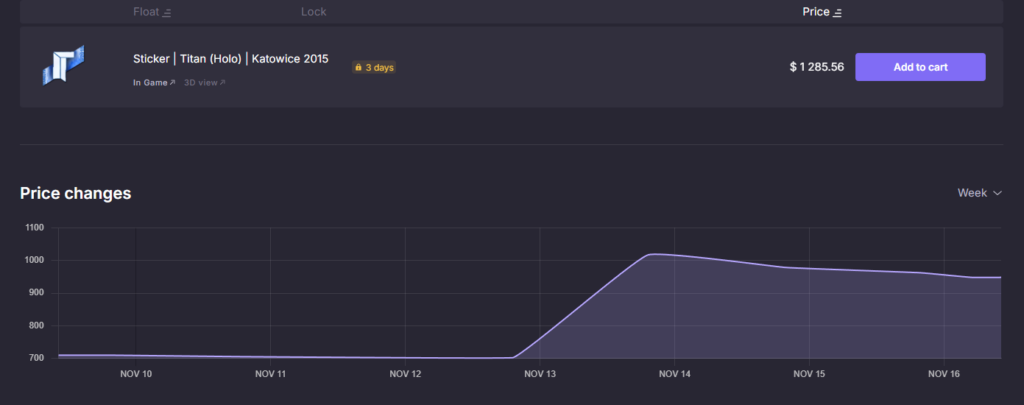
Task: Sort listings by Price column label
Action: (816, 12)
